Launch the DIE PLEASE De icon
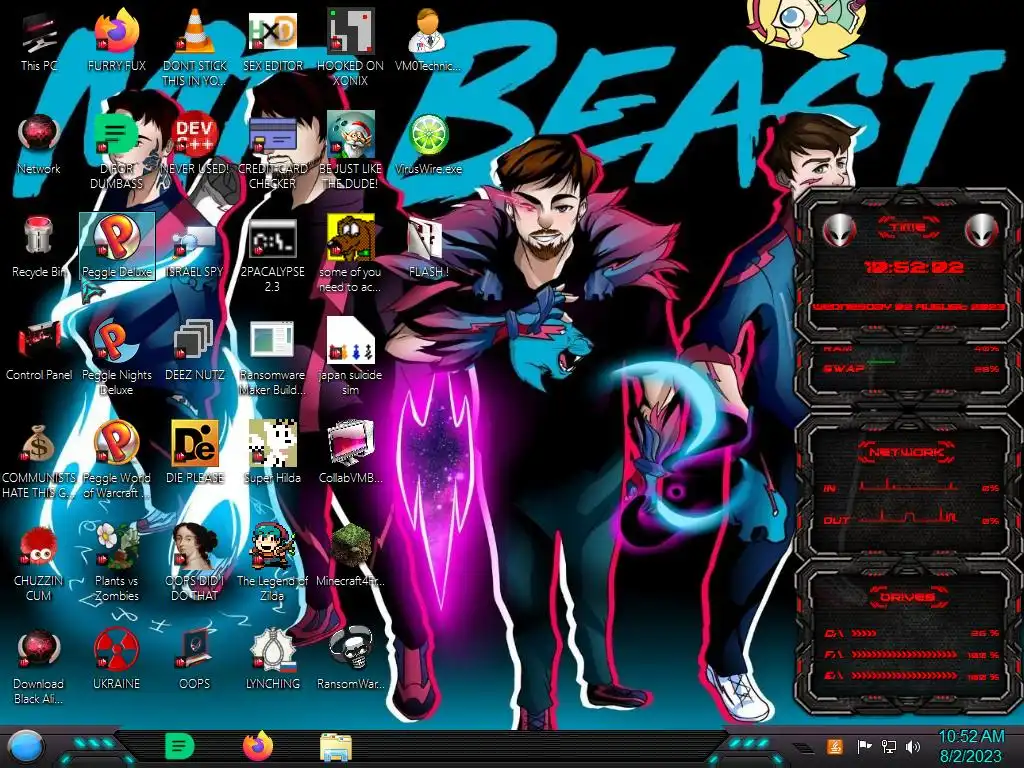Screen dimensions: 1024x768 (195, 453)
